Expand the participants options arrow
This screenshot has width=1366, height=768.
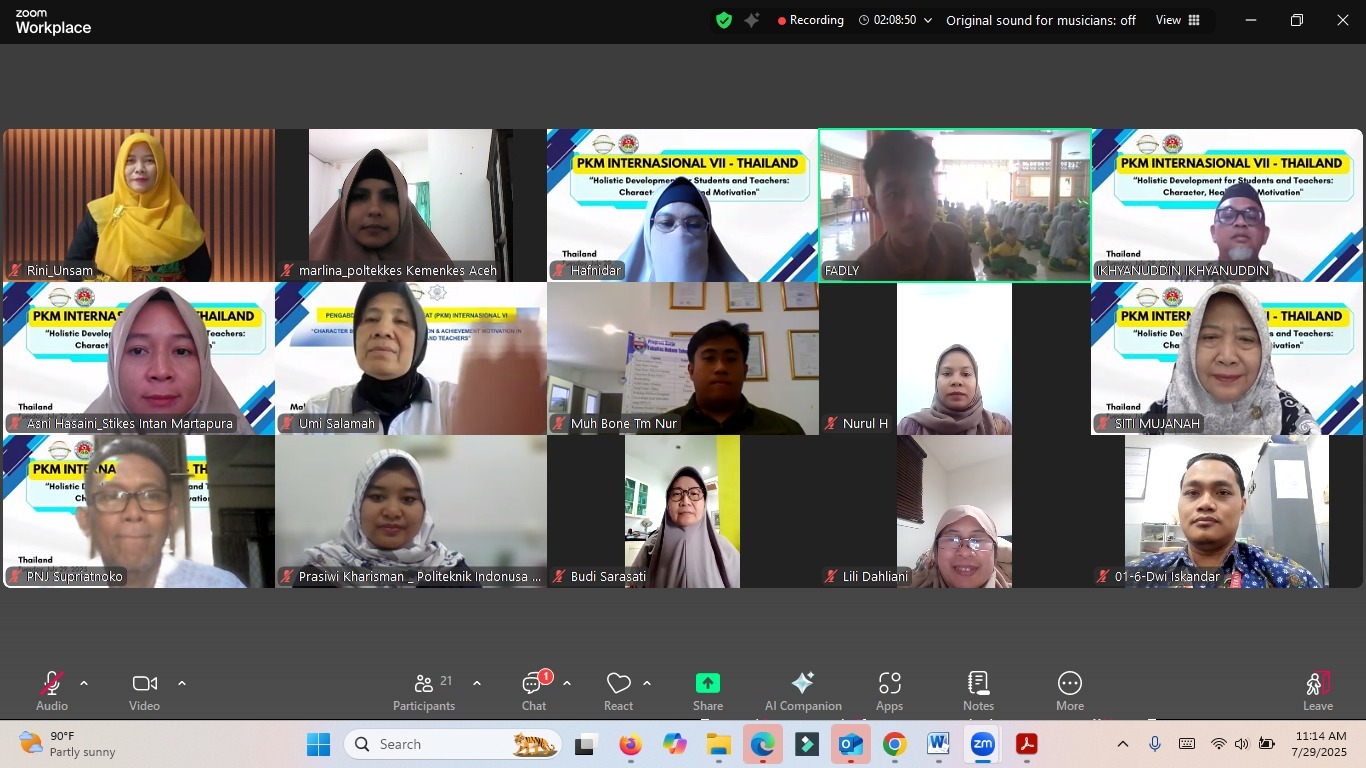(x=477, y=683)
